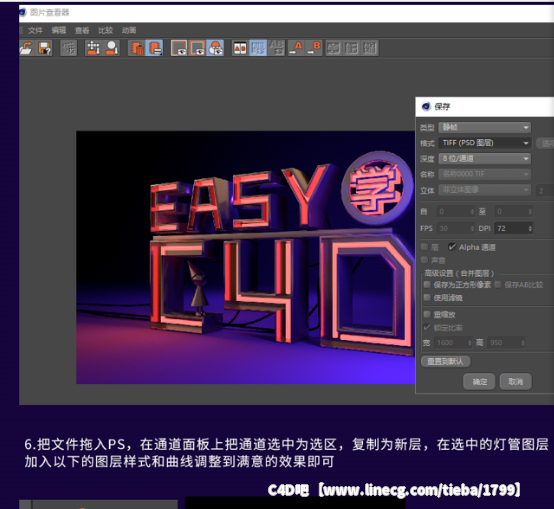The width and height of the screenshot is (554, 509).
Task: Click the render all objects icon
Action: [93, 48]
